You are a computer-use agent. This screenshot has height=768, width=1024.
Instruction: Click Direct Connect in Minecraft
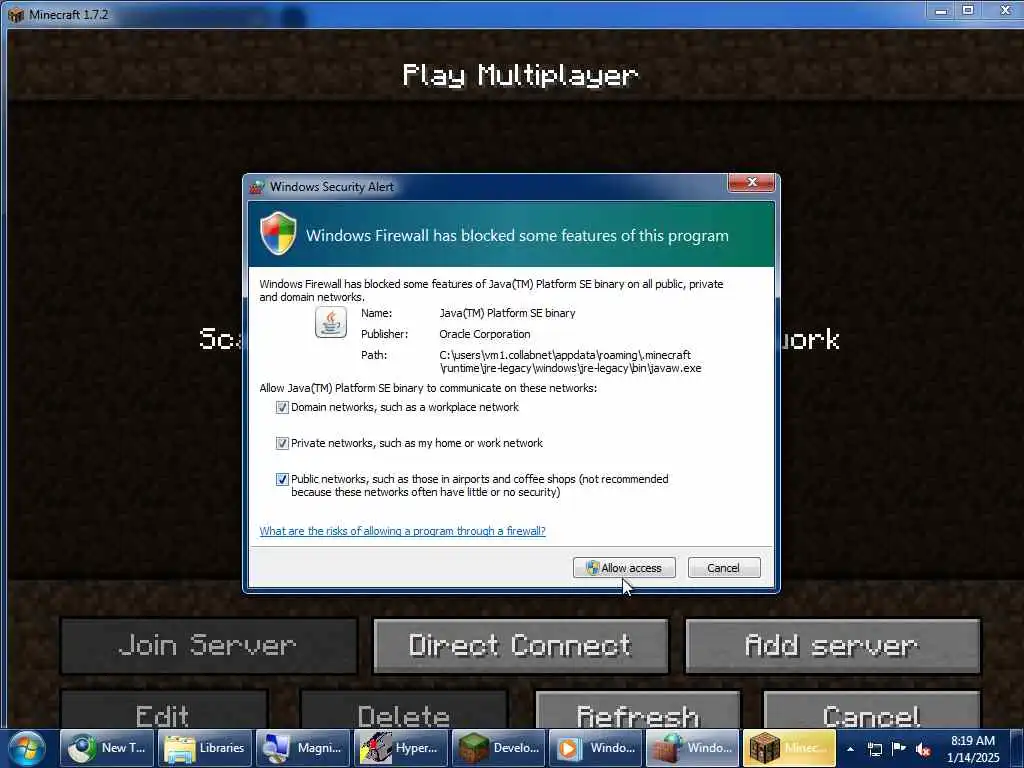click(x=520, y=646)
